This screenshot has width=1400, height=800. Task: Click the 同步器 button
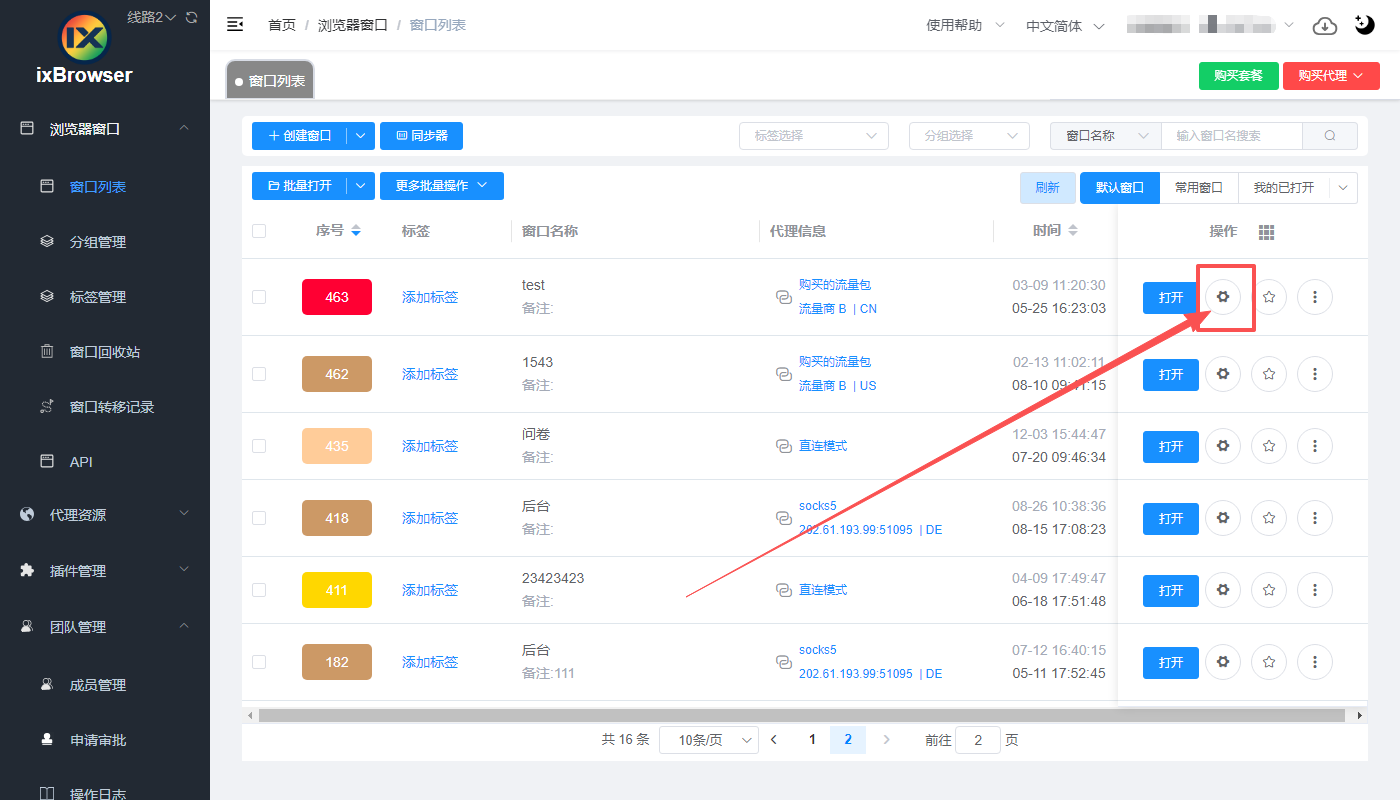tap(421, 136)
